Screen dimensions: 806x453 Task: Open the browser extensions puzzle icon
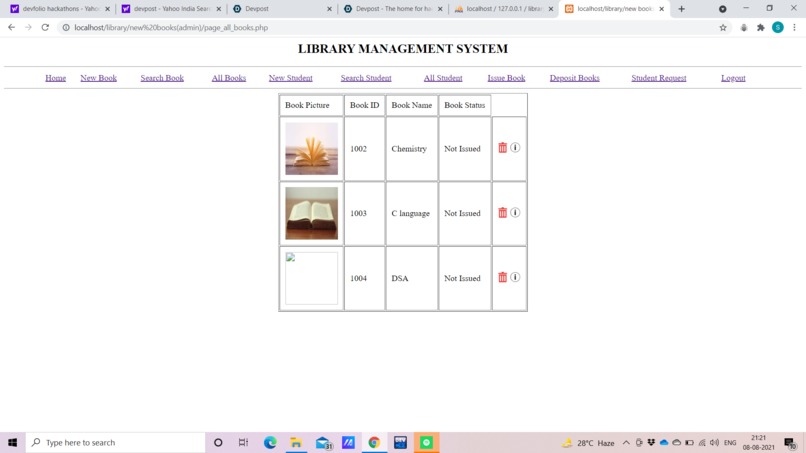coord(760,28)
